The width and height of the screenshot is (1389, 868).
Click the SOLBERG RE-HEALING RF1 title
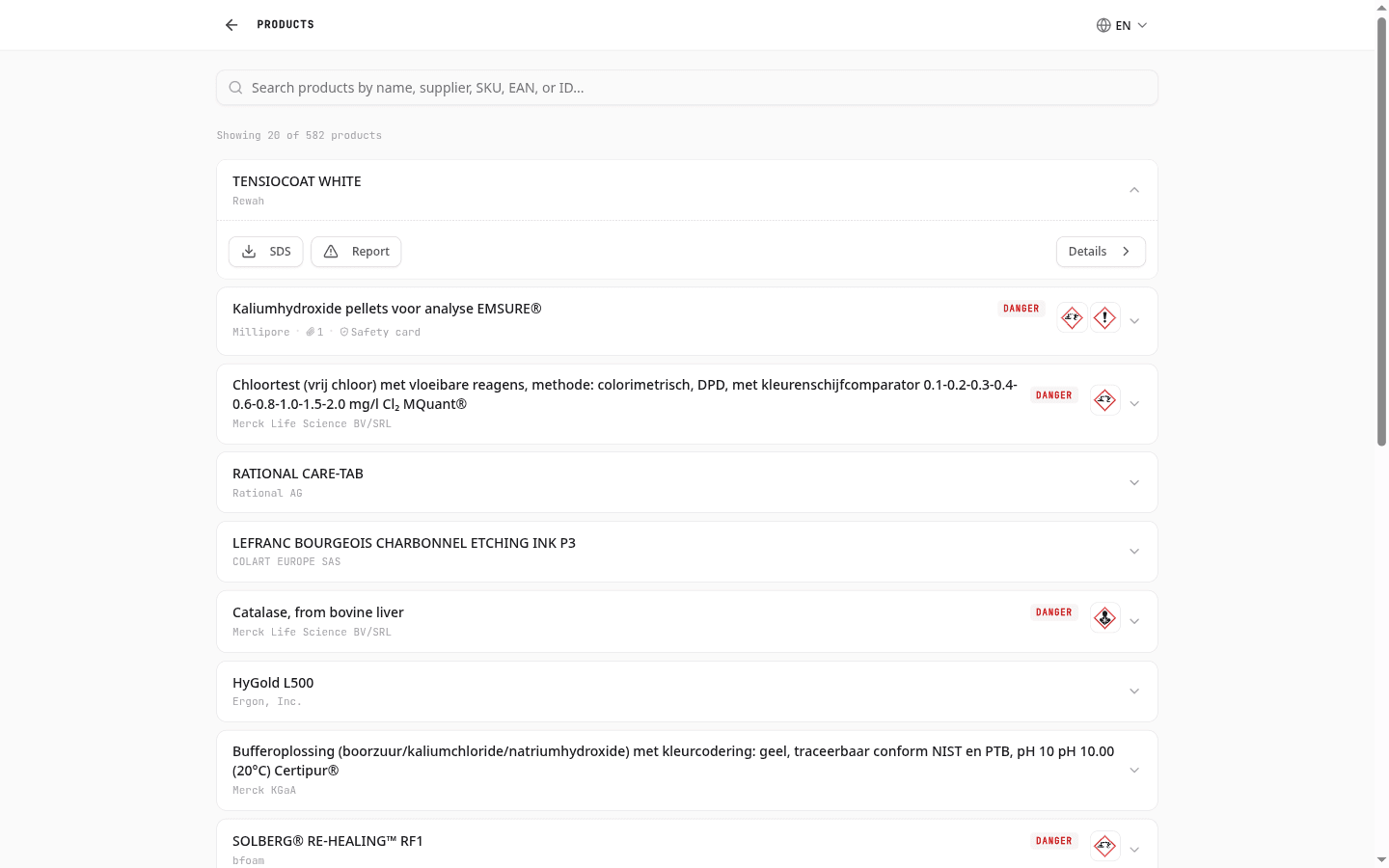click(x=328, y=841)
